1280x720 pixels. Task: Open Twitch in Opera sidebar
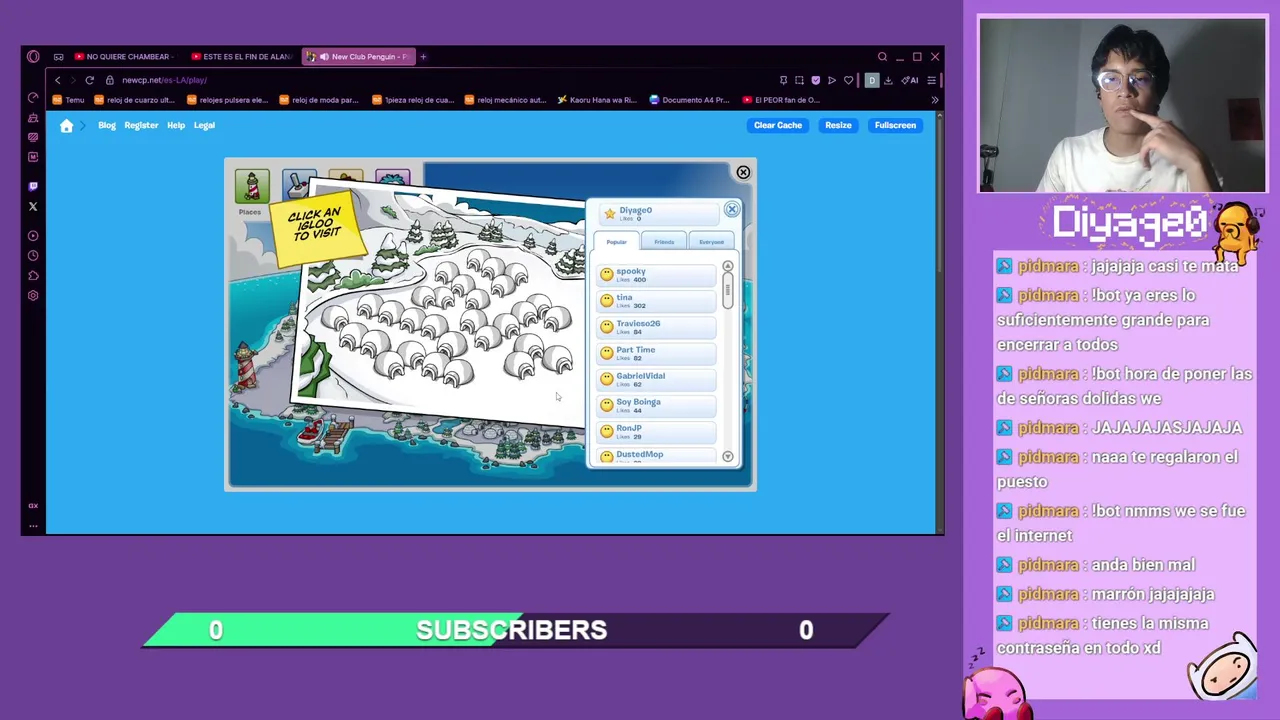pos(33,186)
